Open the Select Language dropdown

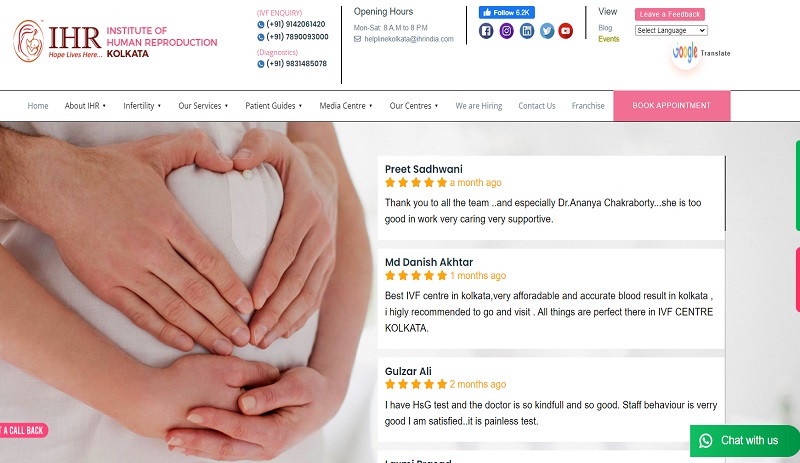[x=671, y=31]
